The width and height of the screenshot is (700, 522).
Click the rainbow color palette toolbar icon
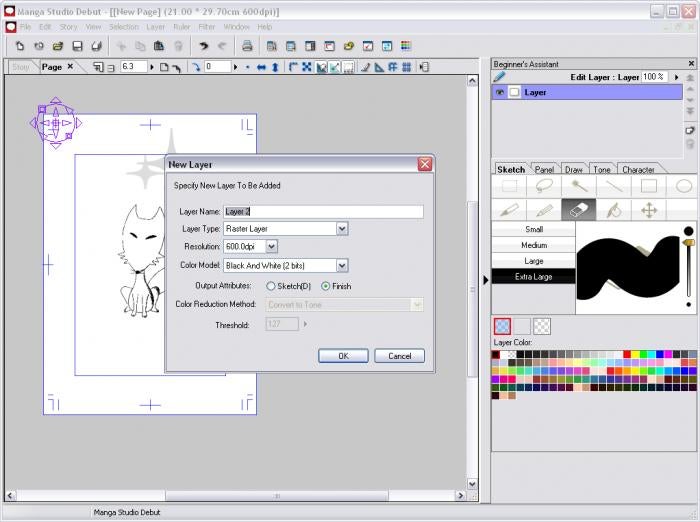[x=406, y=46]
